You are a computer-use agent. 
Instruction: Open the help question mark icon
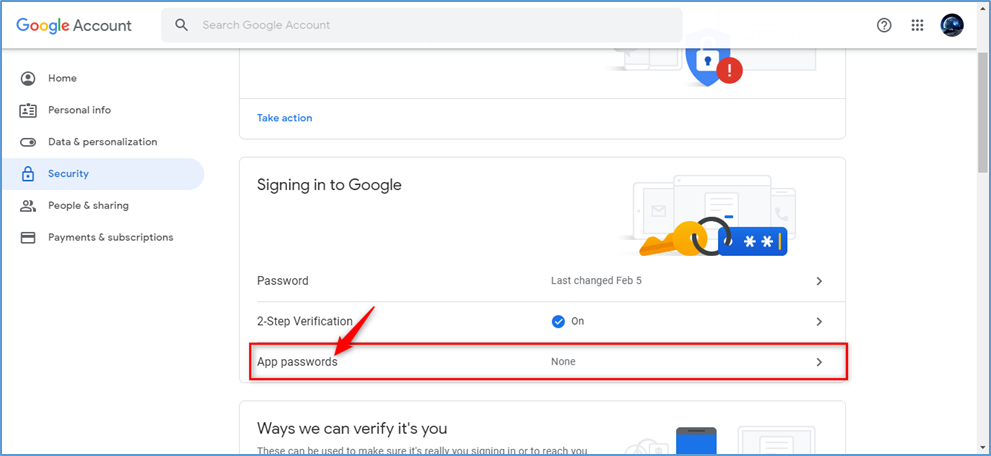click(884, 25)
